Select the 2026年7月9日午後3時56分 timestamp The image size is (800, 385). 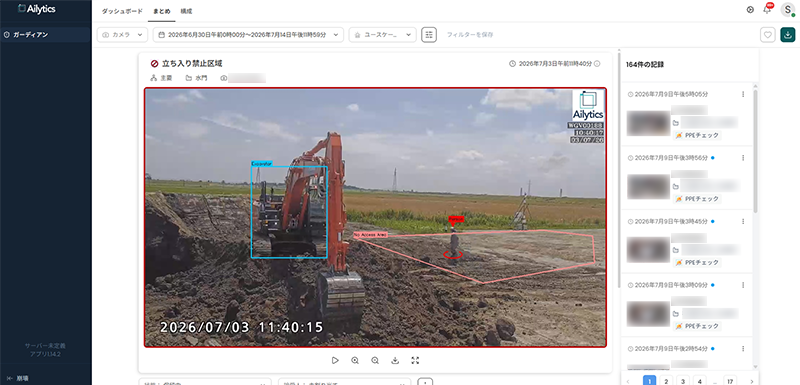[671, 158]
